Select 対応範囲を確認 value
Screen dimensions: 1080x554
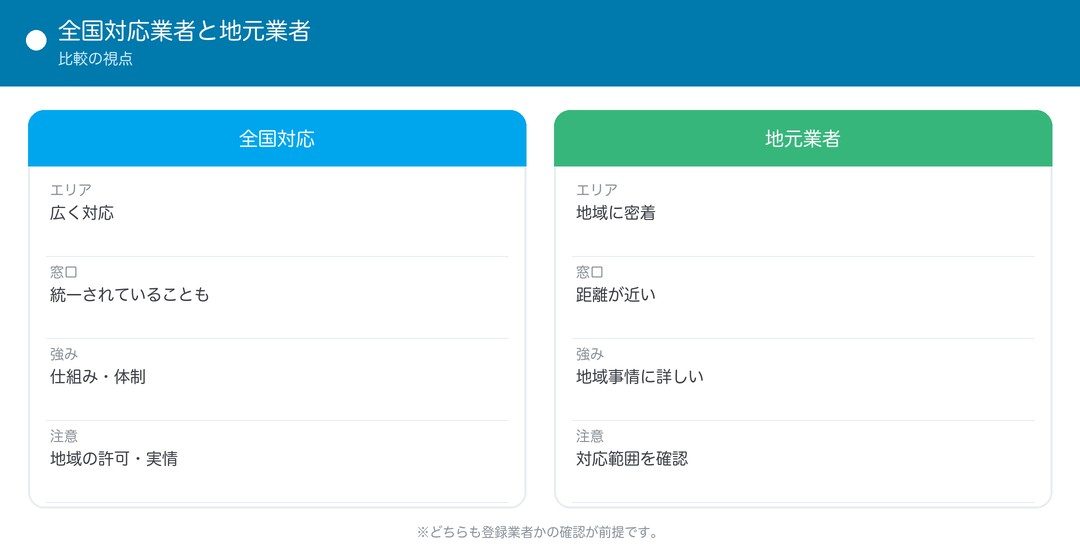(x=632, y=459)
